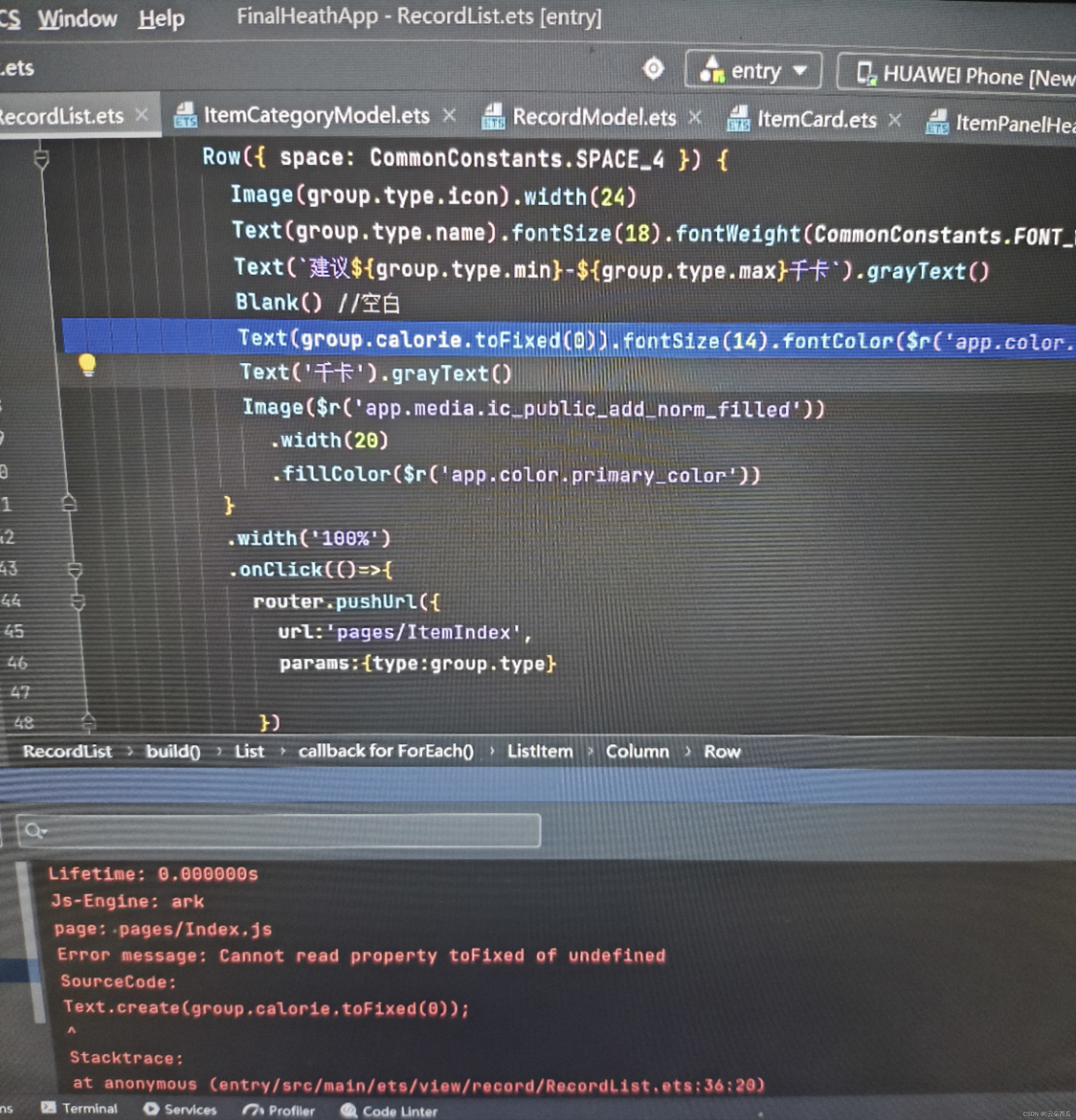The width and height of the screenshot is (1076, 1120).
Task: Select ListItem in the breadcrumb
Action: [540, 751]
